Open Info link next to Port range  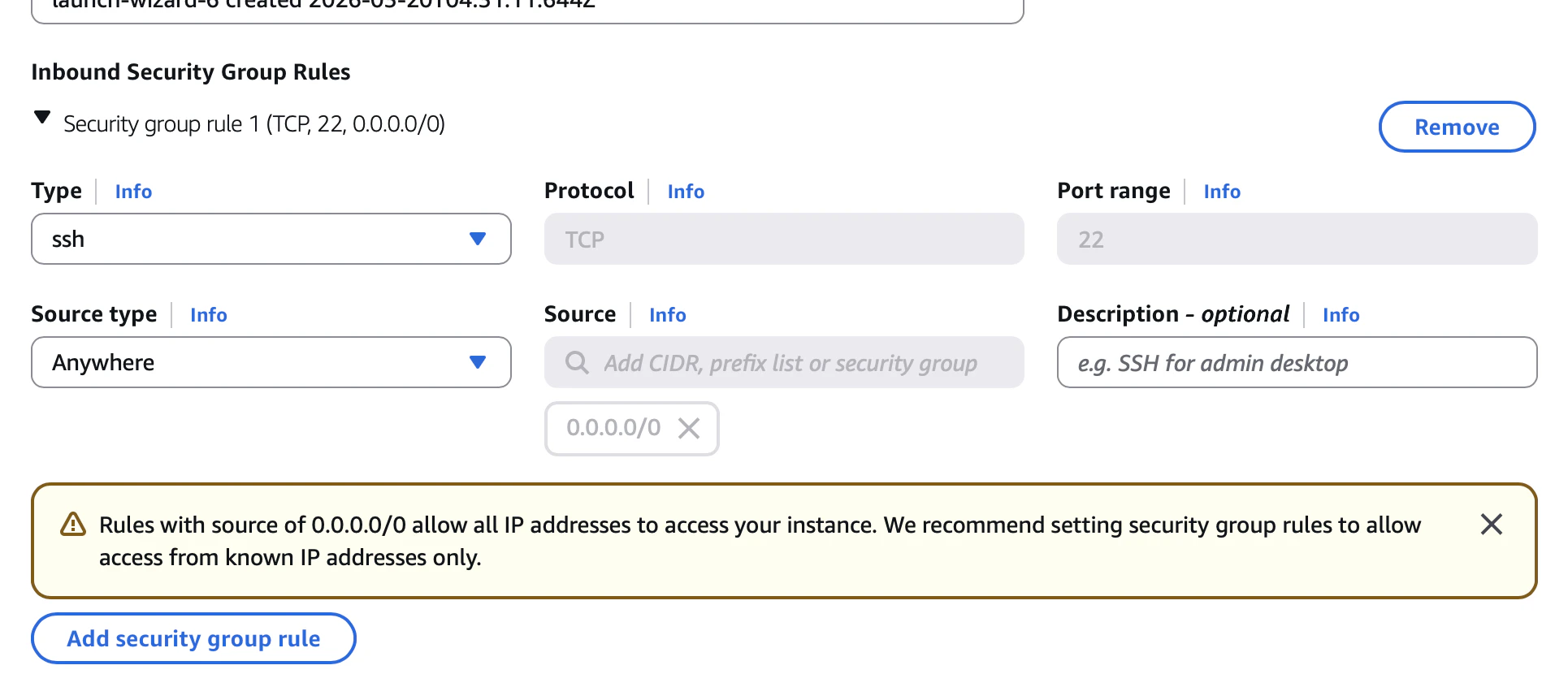click(x=1222, y=192)
